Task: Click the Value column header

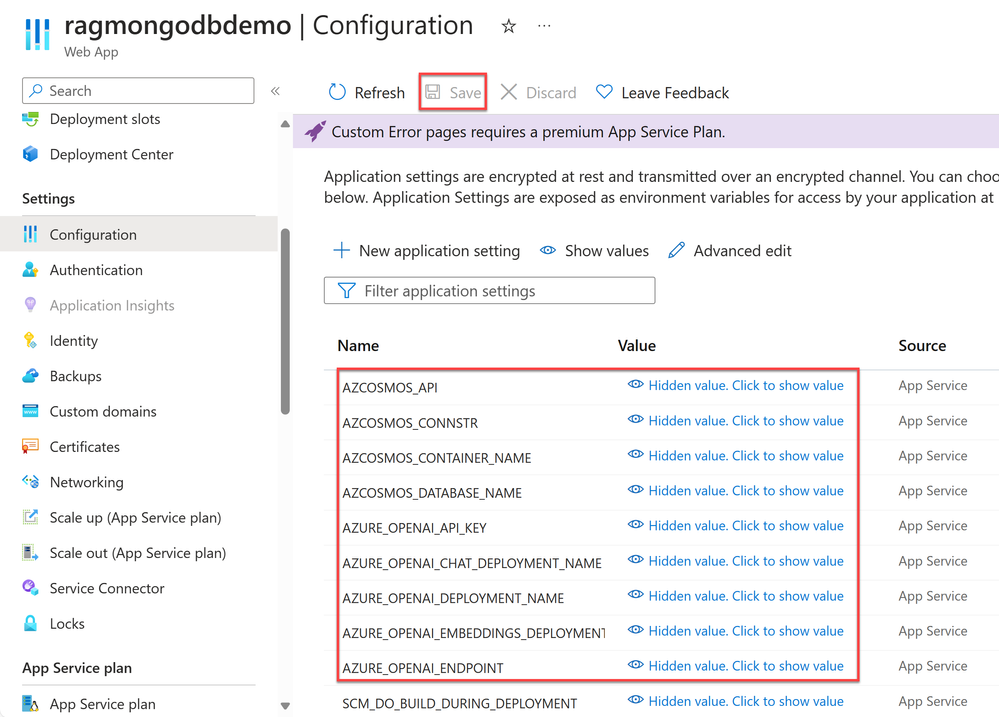Action: point(636,345)
